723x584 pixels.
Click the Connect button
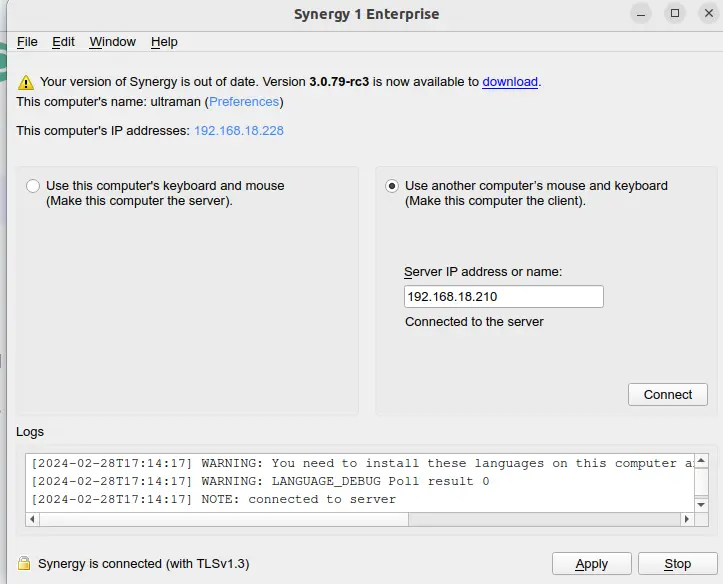[668, 395]
